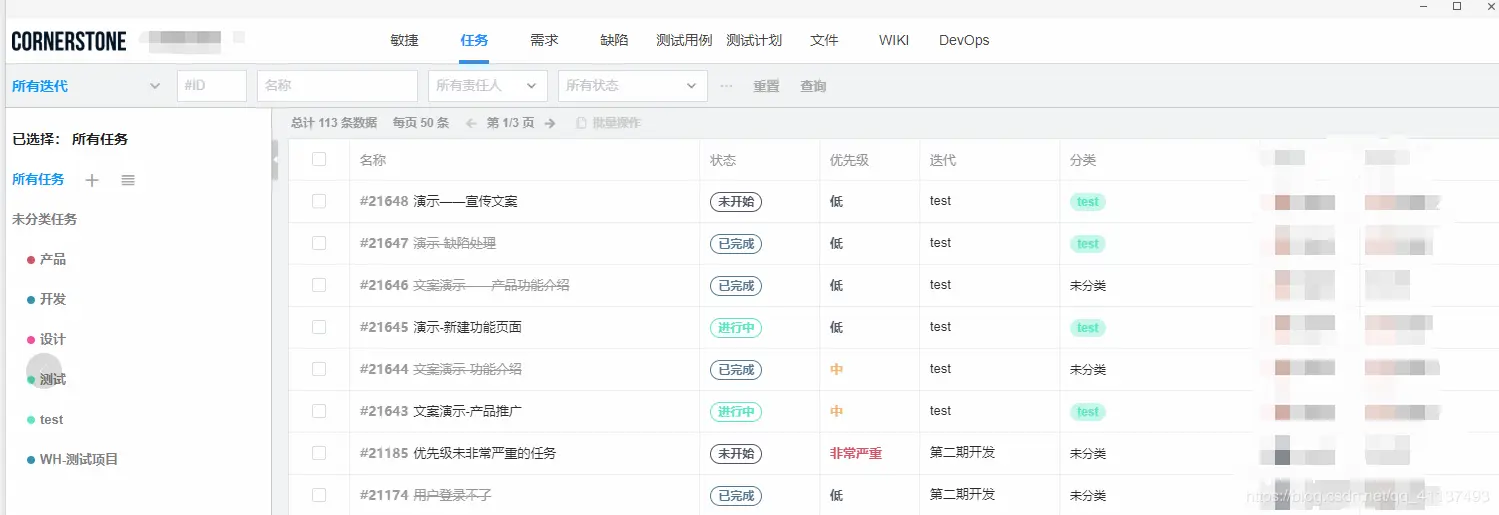
Task: Select the WH-测试项目 category
Action: (78, 460)
